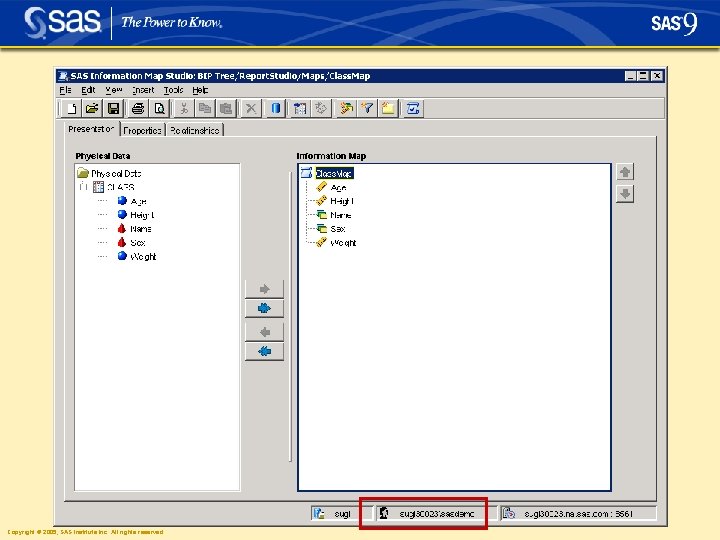
Task: Open an existing map via folder icon
Action: pos(92,109)
